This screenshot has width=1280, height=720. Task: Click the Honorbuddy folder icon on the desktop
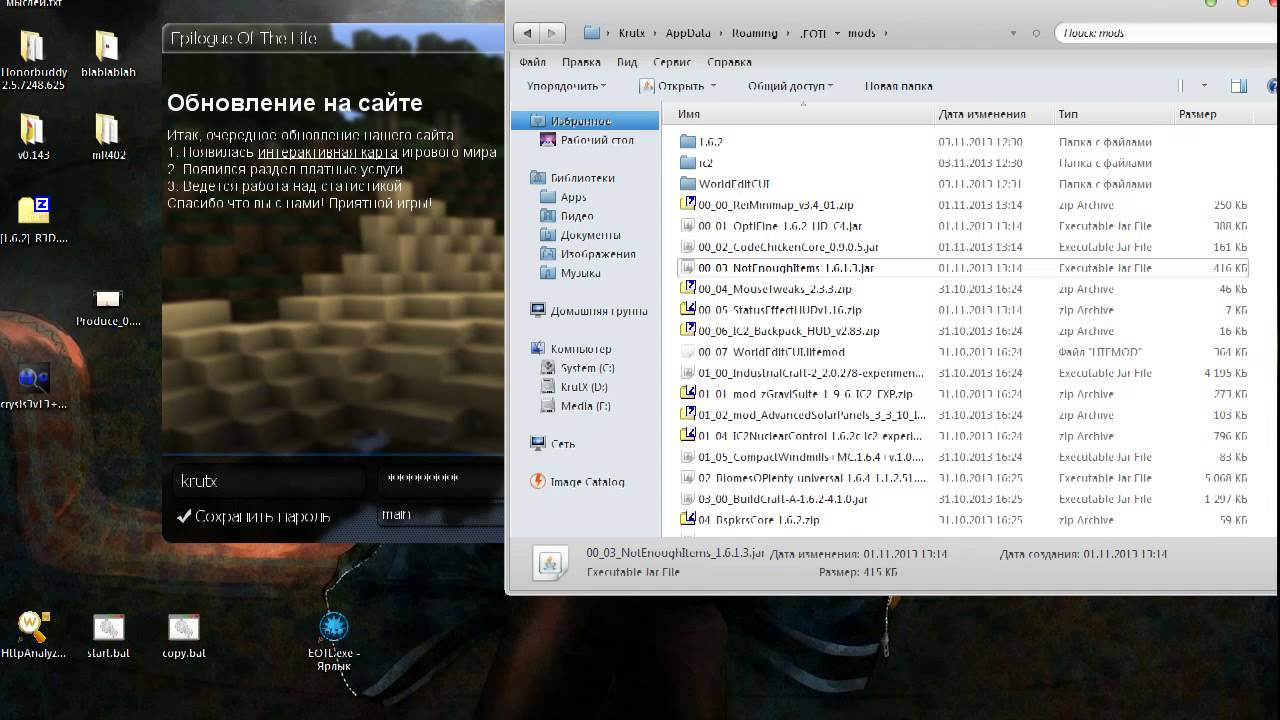pos(32,46)
